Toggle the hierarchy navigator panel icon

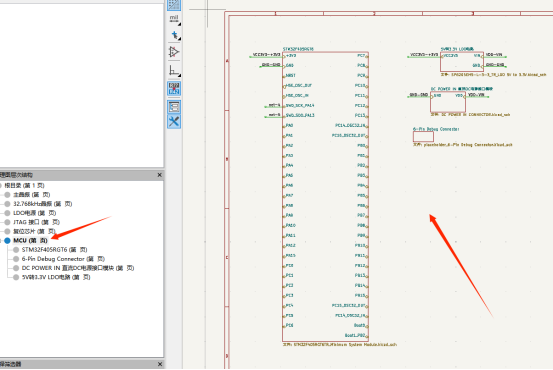174,107
